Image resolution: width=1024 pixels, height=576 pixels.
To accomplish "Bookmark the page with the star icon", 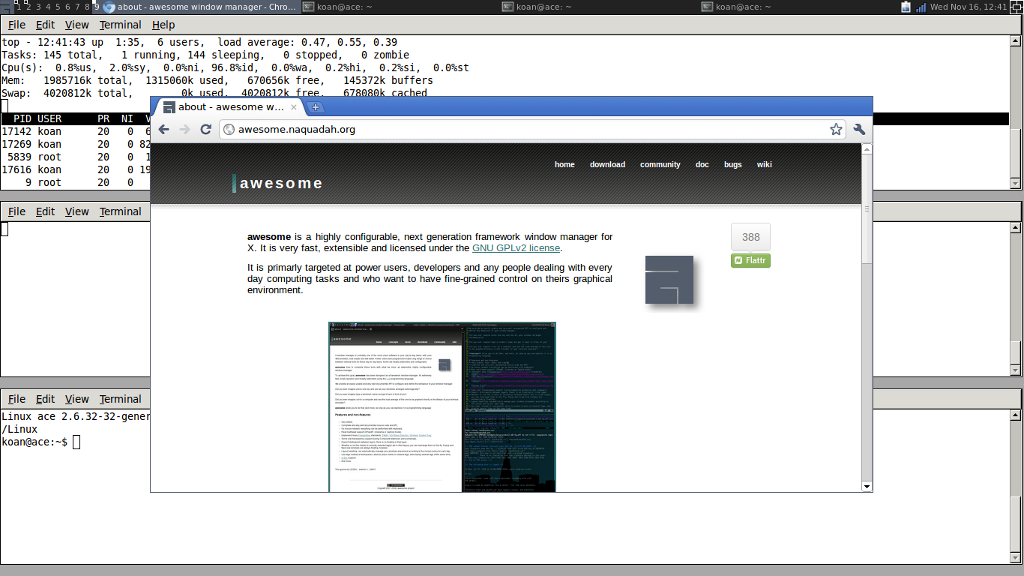I will click(x=836, y=129).
